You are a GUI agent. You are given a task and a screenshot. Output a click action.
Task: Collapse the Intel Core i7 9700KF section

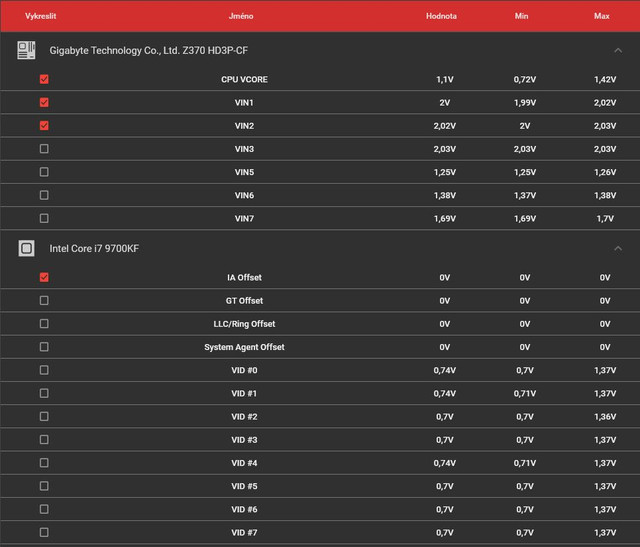(618, 248)
